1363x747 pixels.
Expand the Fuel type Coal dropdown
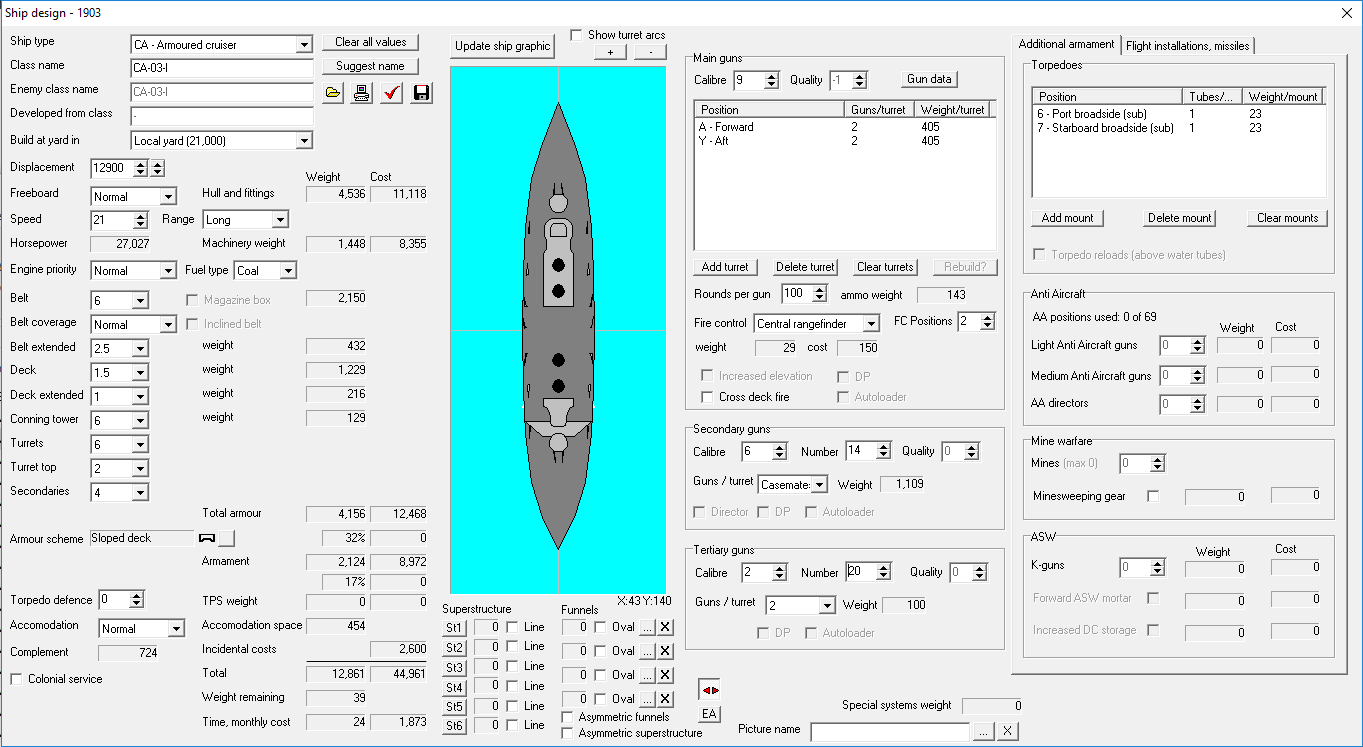click(x=288, y=271)
